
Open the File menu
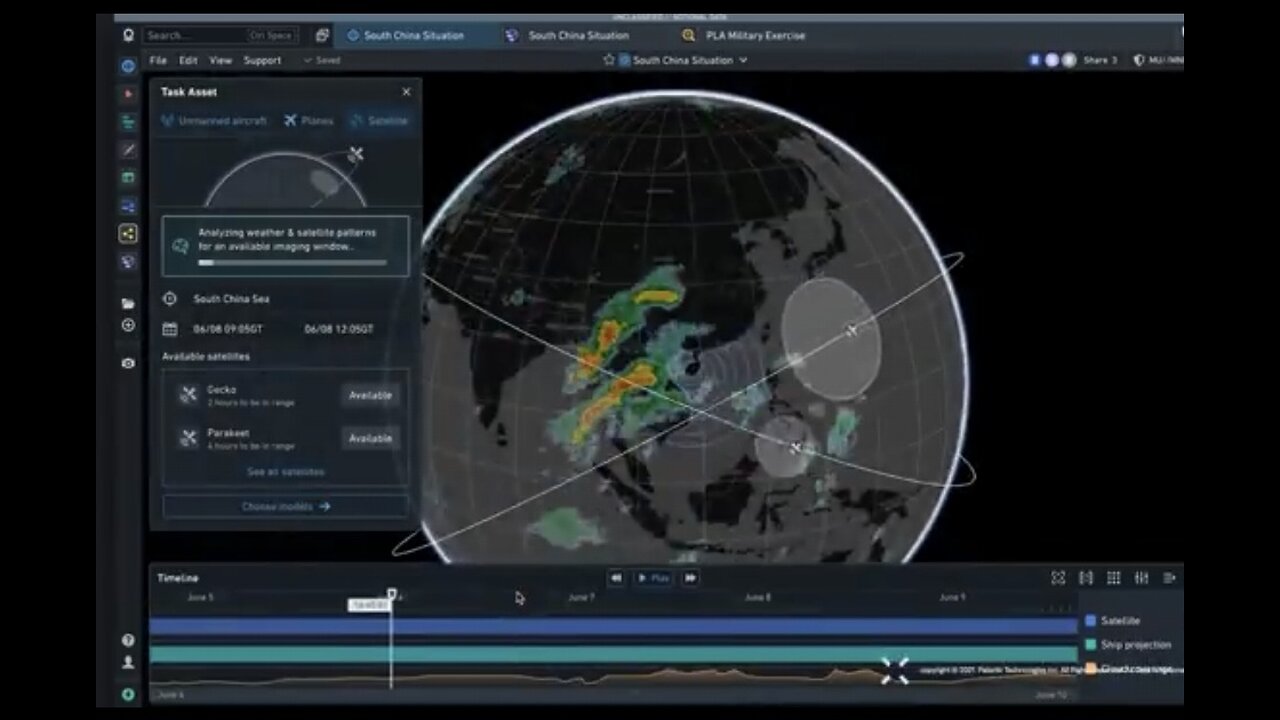coord(158,60)
